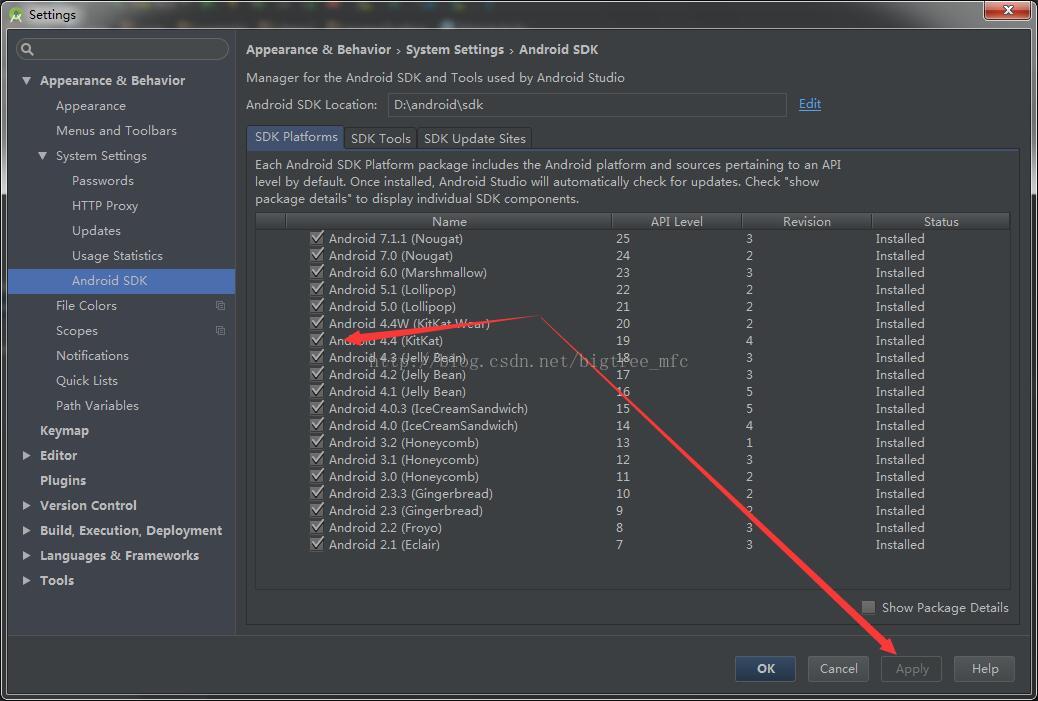Open Notifications settings
This screenshot has height=701, width=1038.
pyautogui.click(x=92, y=355)
